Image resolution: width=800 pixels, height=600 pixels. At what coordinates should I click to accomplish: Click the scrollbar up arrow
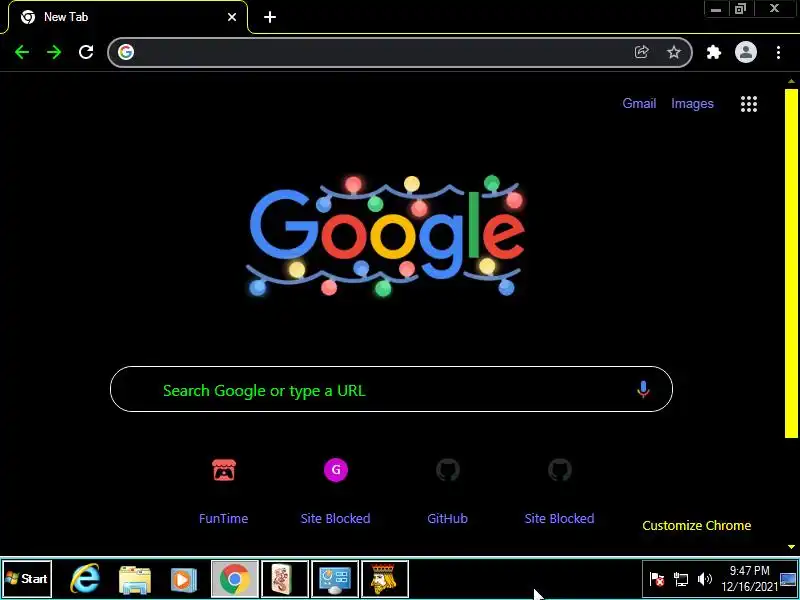click(x=791, y=81)
